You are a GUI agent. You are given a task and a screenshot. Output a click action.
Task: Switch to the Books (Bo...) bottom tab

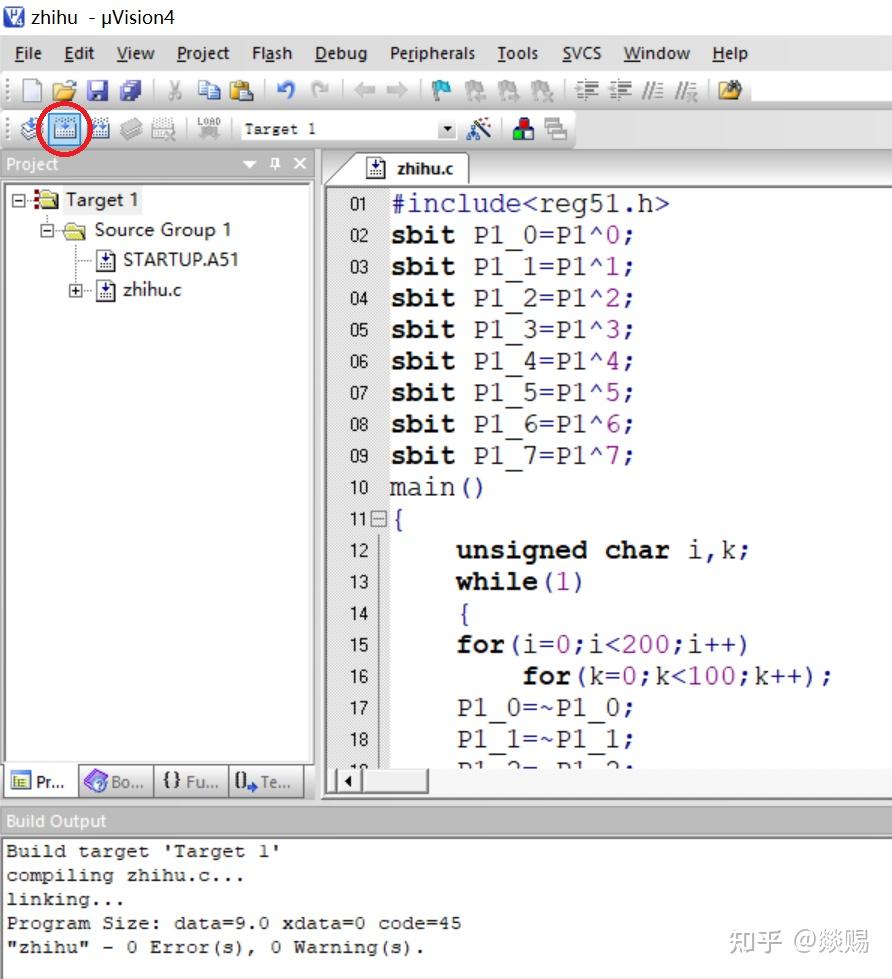(x=115, y=782)
